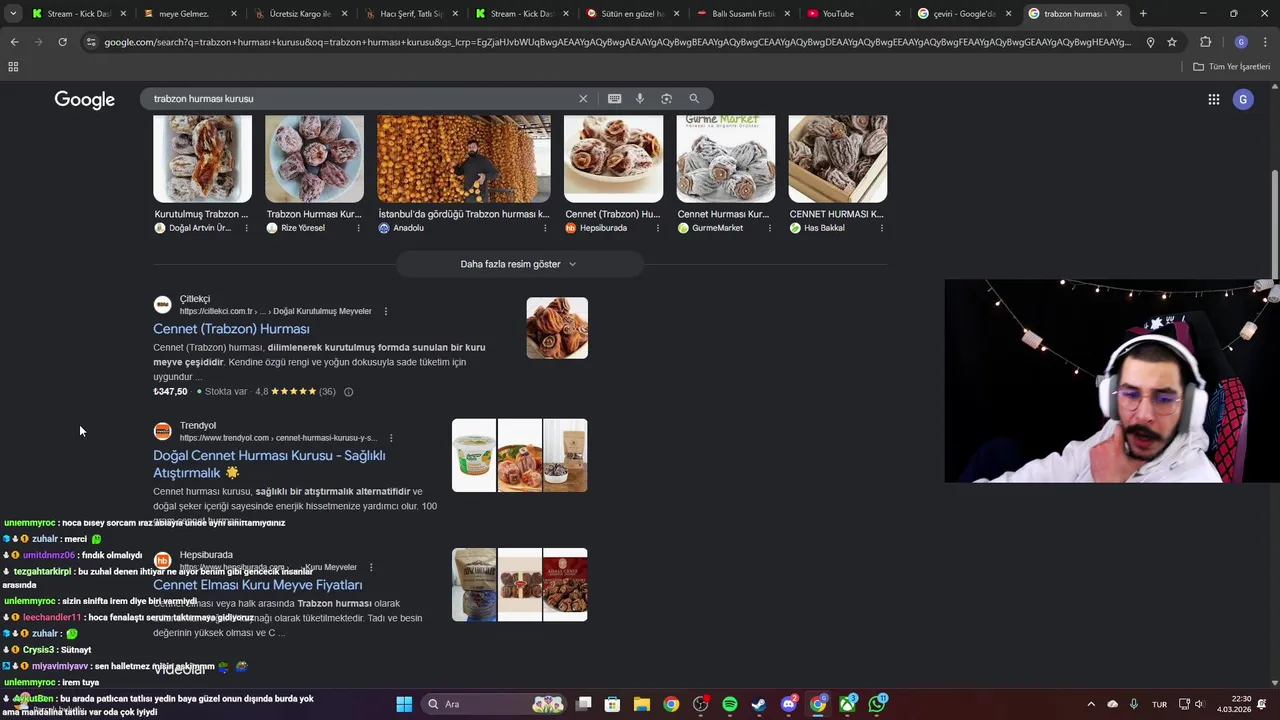Viewport: 1280px width, 720px height.
Task: Open WhatsApp from the taskbar
Action: coord(877,704)
